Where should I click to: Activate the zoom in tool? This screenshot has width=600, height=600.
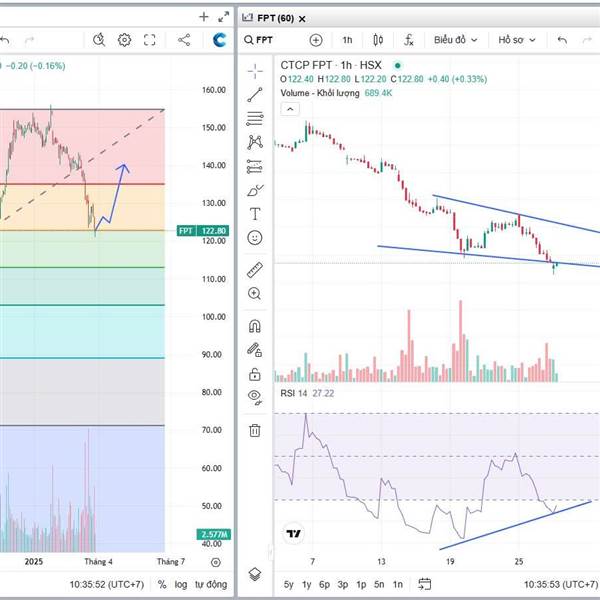[x=254, y=293]
